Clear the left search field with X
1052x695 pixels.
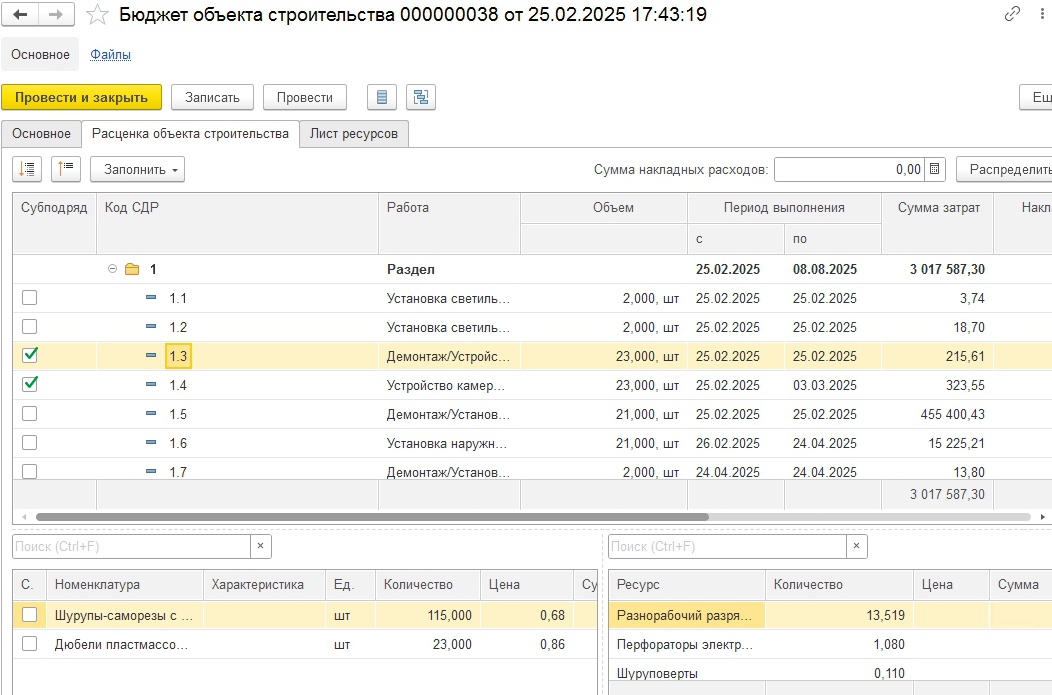(260, 546)
